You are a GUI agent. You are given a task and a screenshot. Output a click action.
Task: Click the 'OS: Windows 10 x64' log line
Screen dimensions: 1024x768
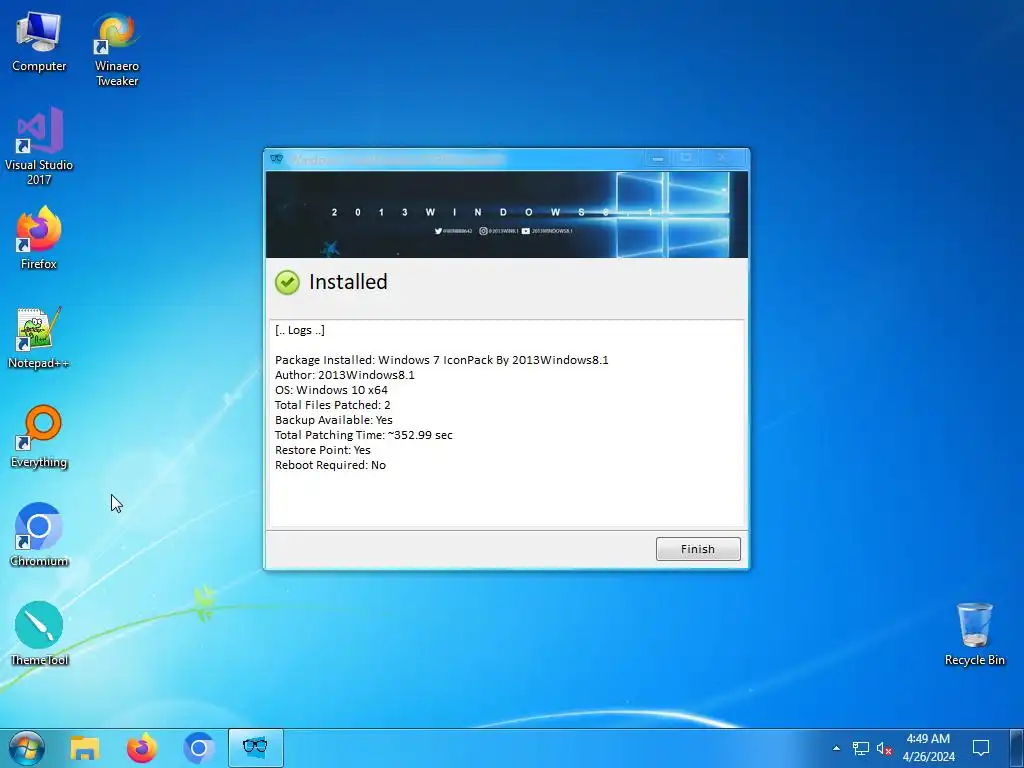331,390
